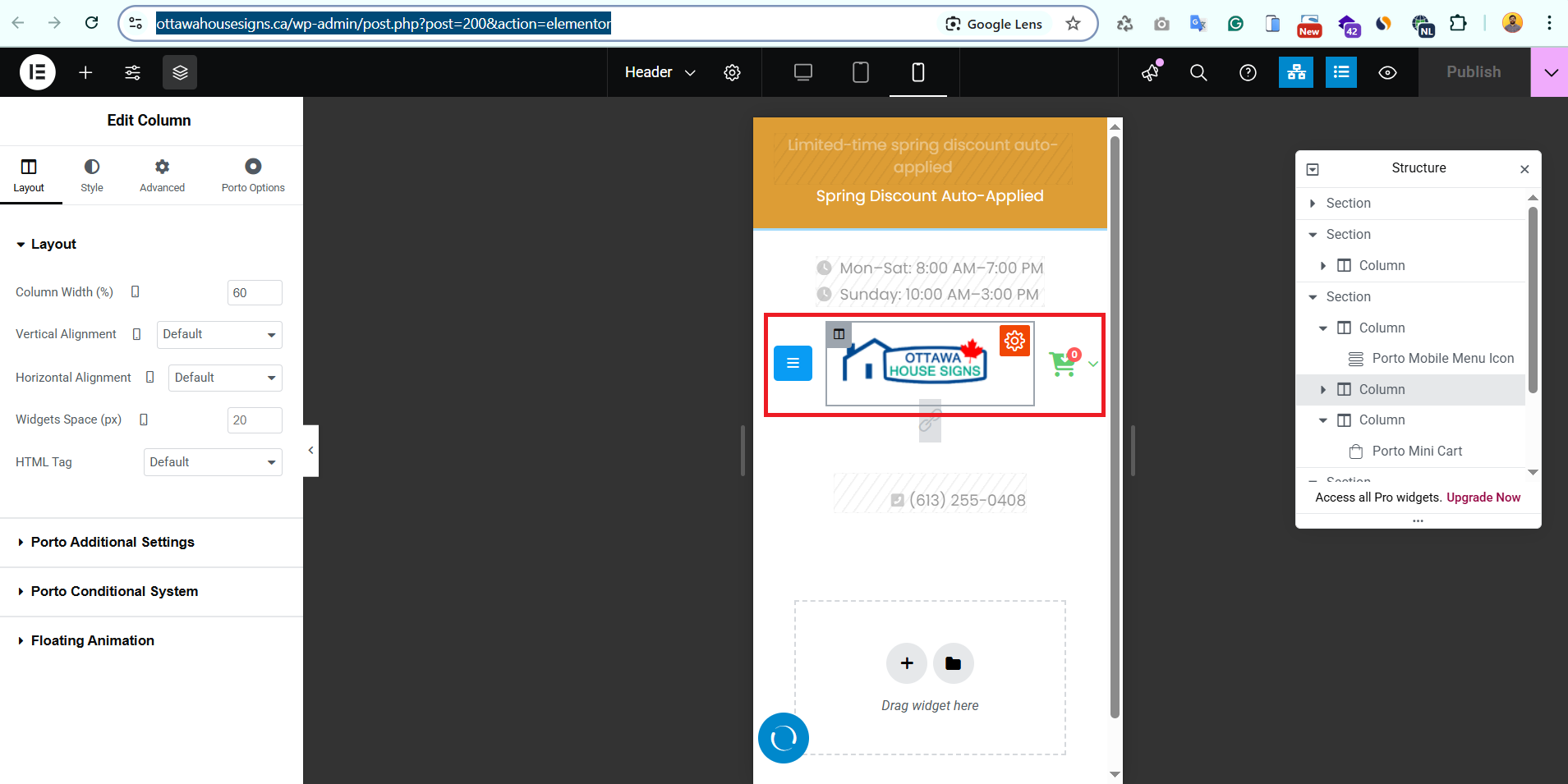
Task: Close the Structure panel
Action: pyautogui.click(x=1524, y=169)
